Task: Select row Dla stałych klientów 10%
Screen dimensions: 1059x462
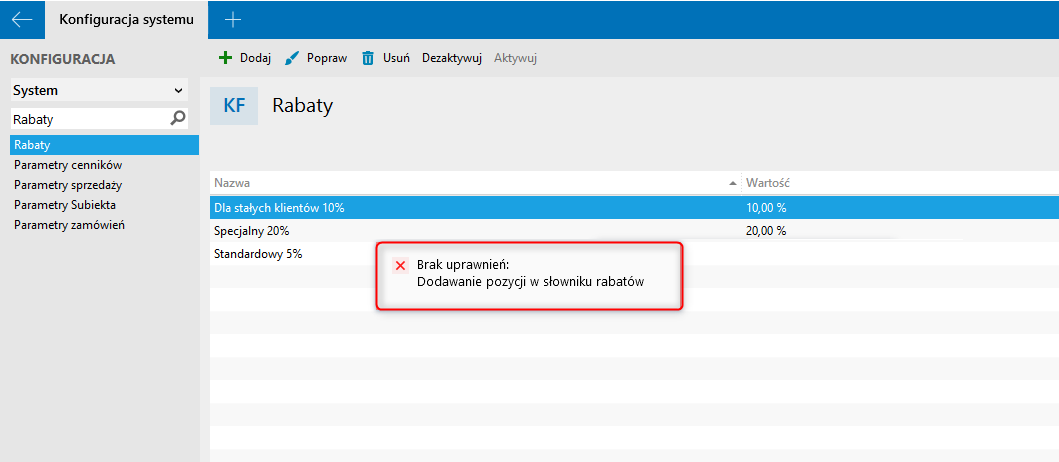Action: click(x=634, y=207)
